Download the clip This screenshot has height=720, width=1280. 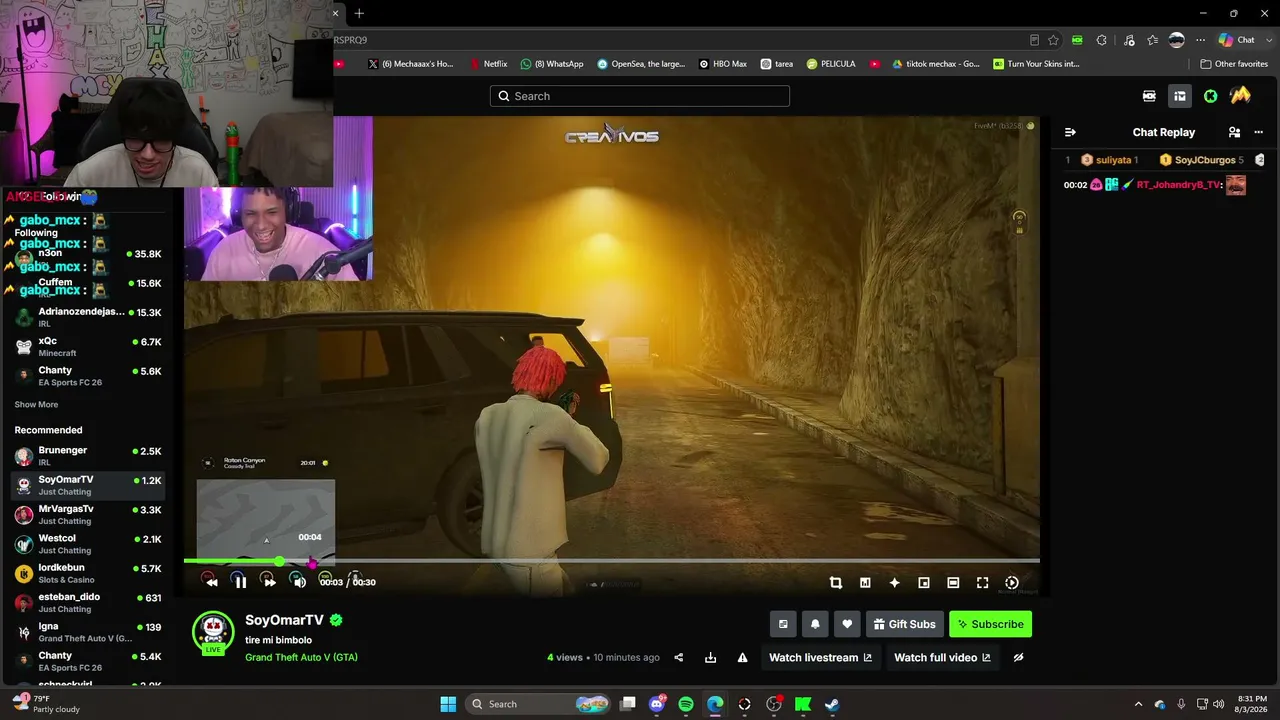point(710,657)
